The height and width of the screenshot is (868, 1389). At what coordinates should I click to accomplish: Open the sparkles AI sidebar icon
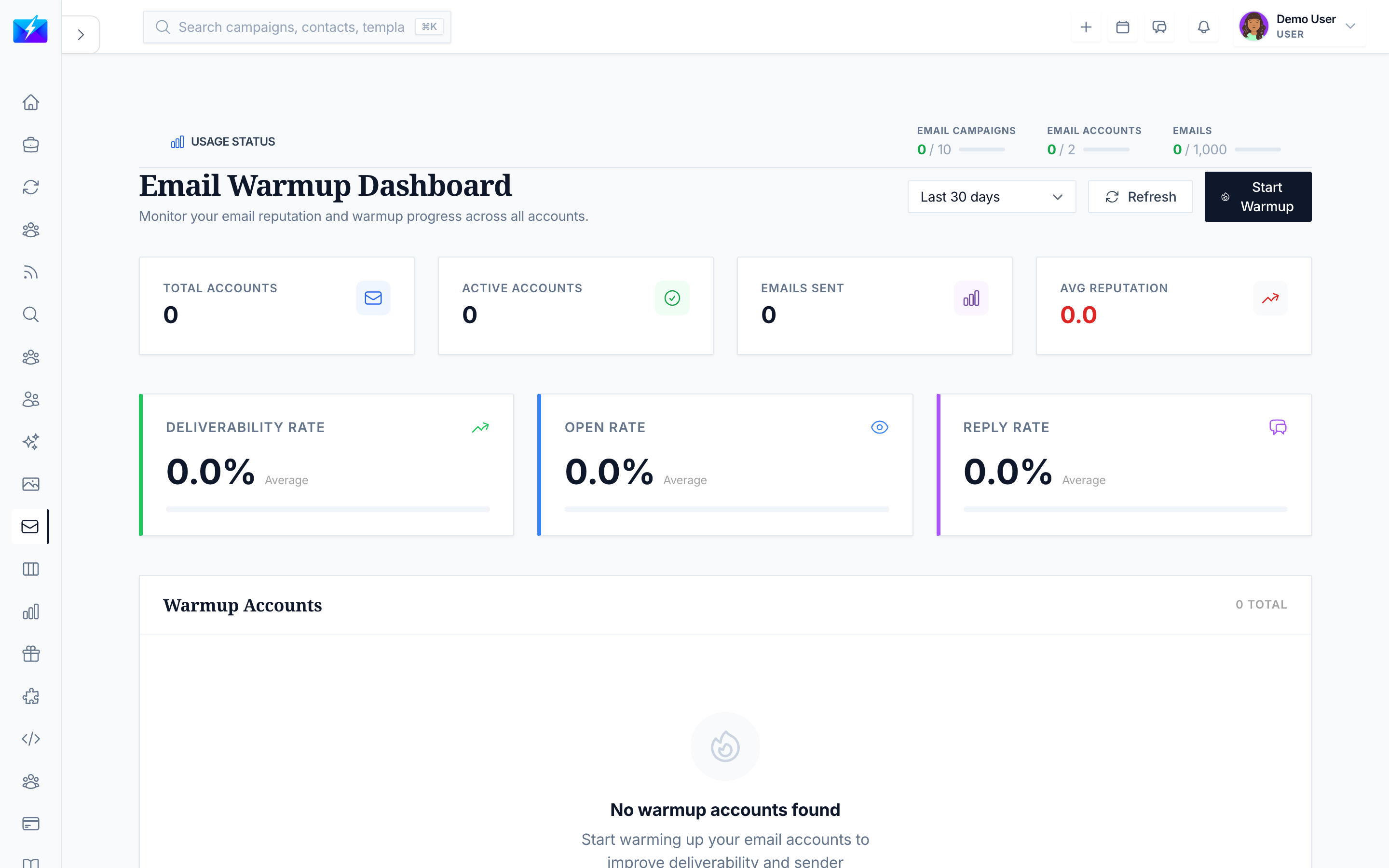coord(30,442)
